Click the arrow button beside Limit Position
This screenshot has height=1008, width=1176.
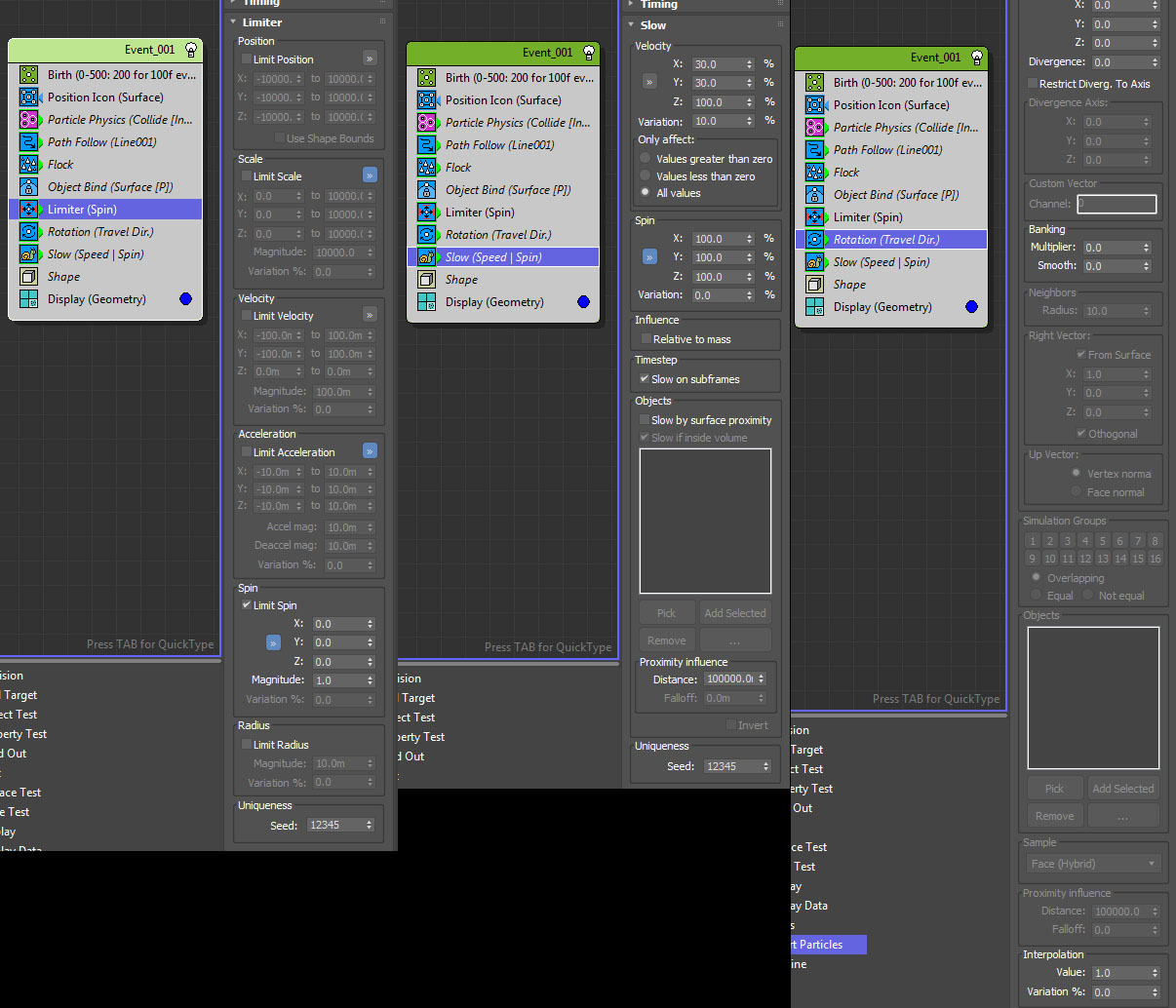point(370,59)
